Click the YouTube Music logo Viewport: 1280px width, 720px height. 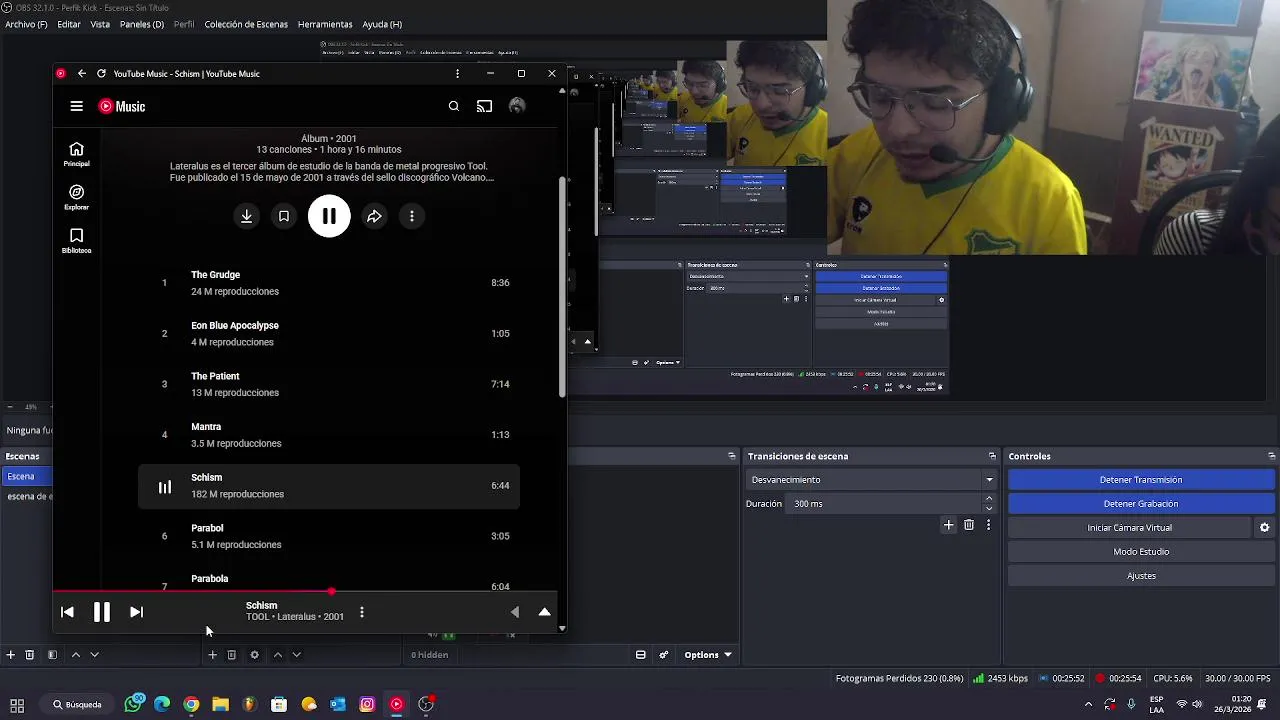point(122,106)
